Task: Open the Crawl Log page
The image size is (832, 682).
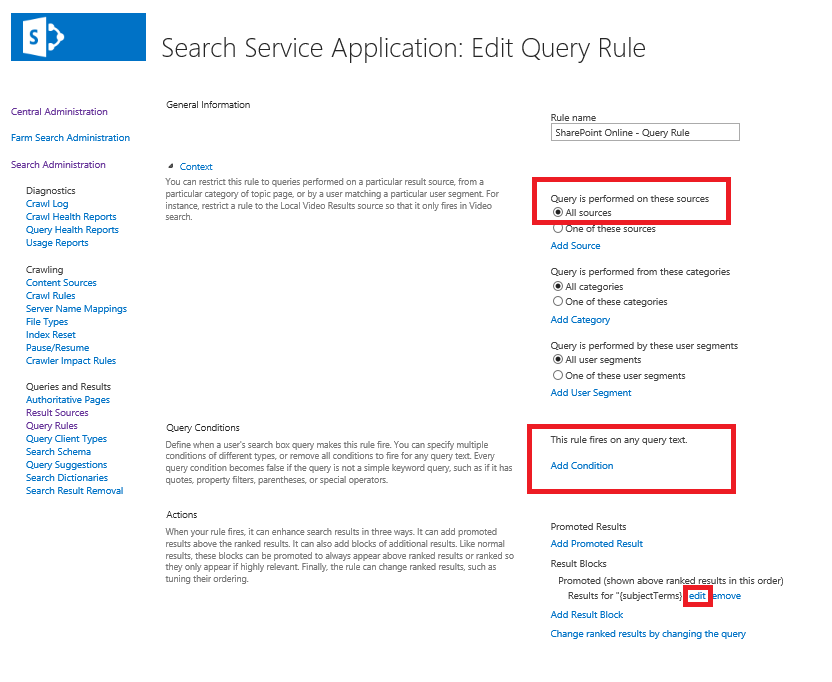Action: 46,203
